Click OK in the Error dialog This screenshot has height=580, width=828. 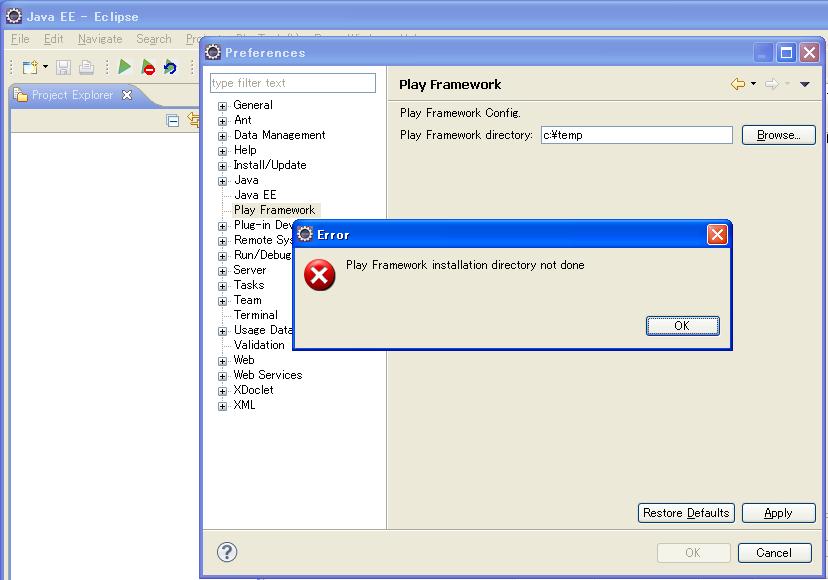[682, 325]
